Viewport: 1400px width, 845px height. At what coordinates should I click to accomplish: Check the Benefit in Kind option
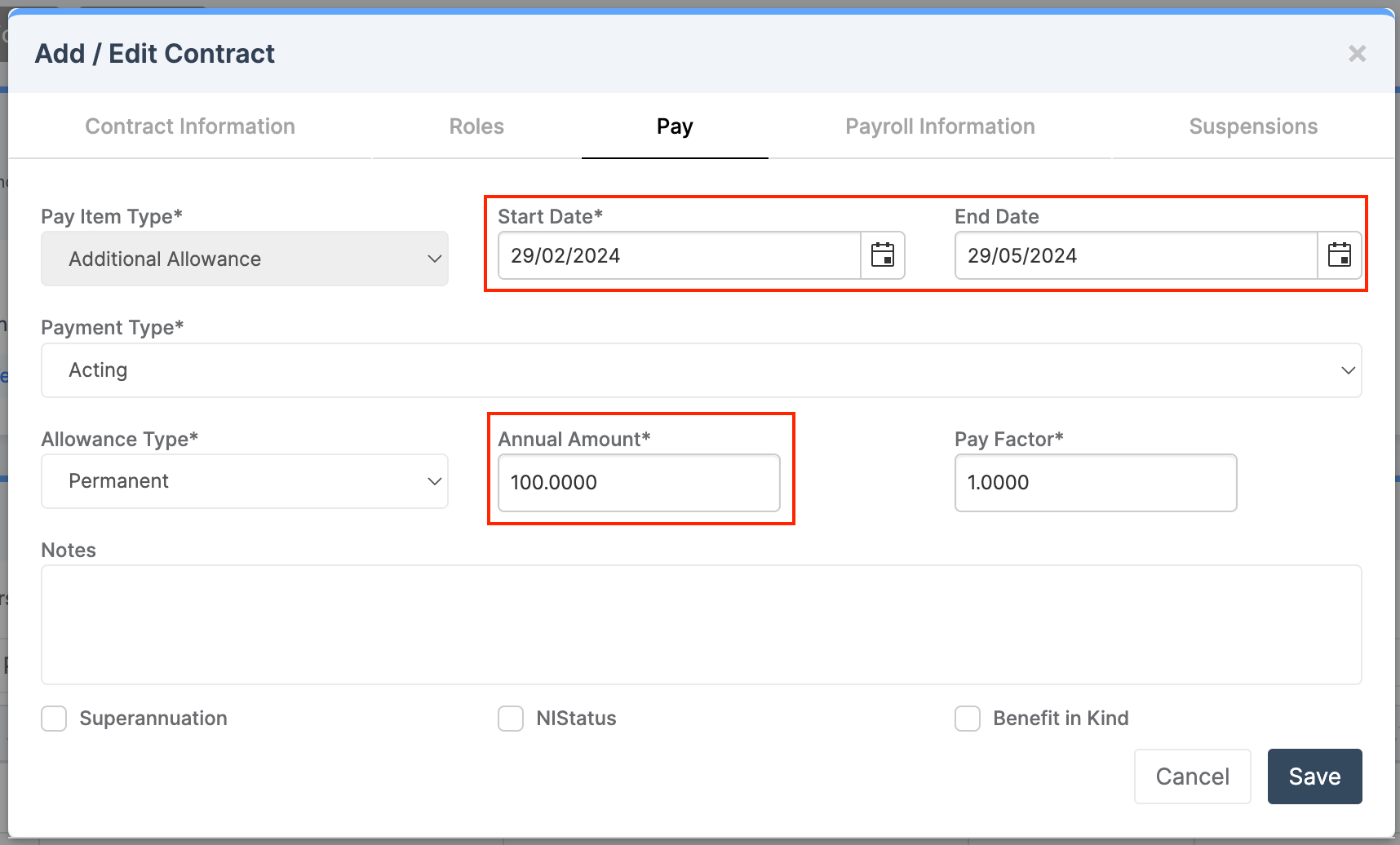(x=968, y=719)
